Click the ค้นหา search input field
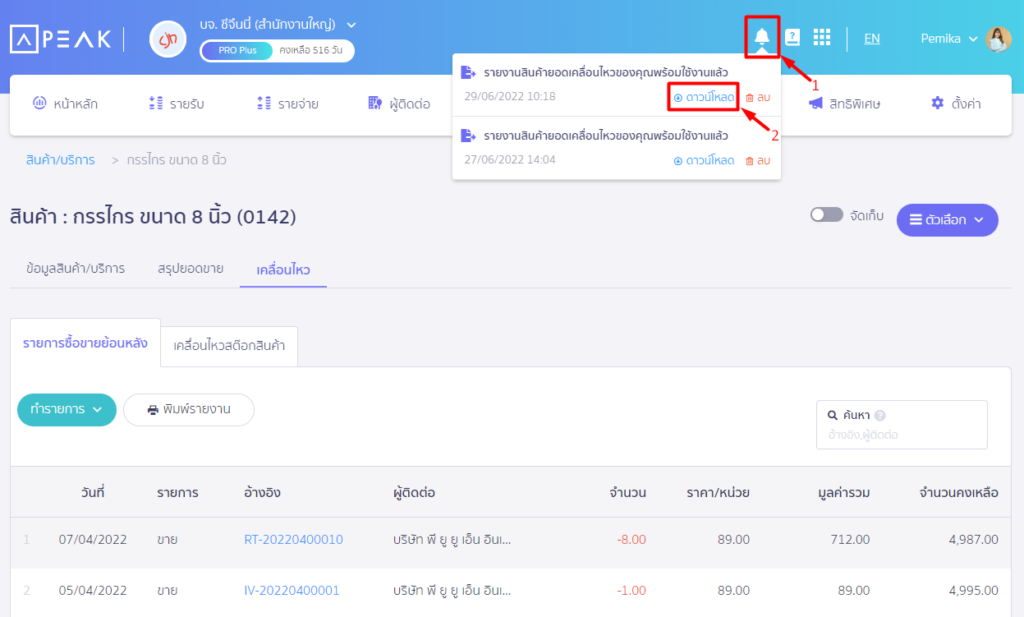The width and height of the screenshot is (1024, 617). click(x=901, y=435)
